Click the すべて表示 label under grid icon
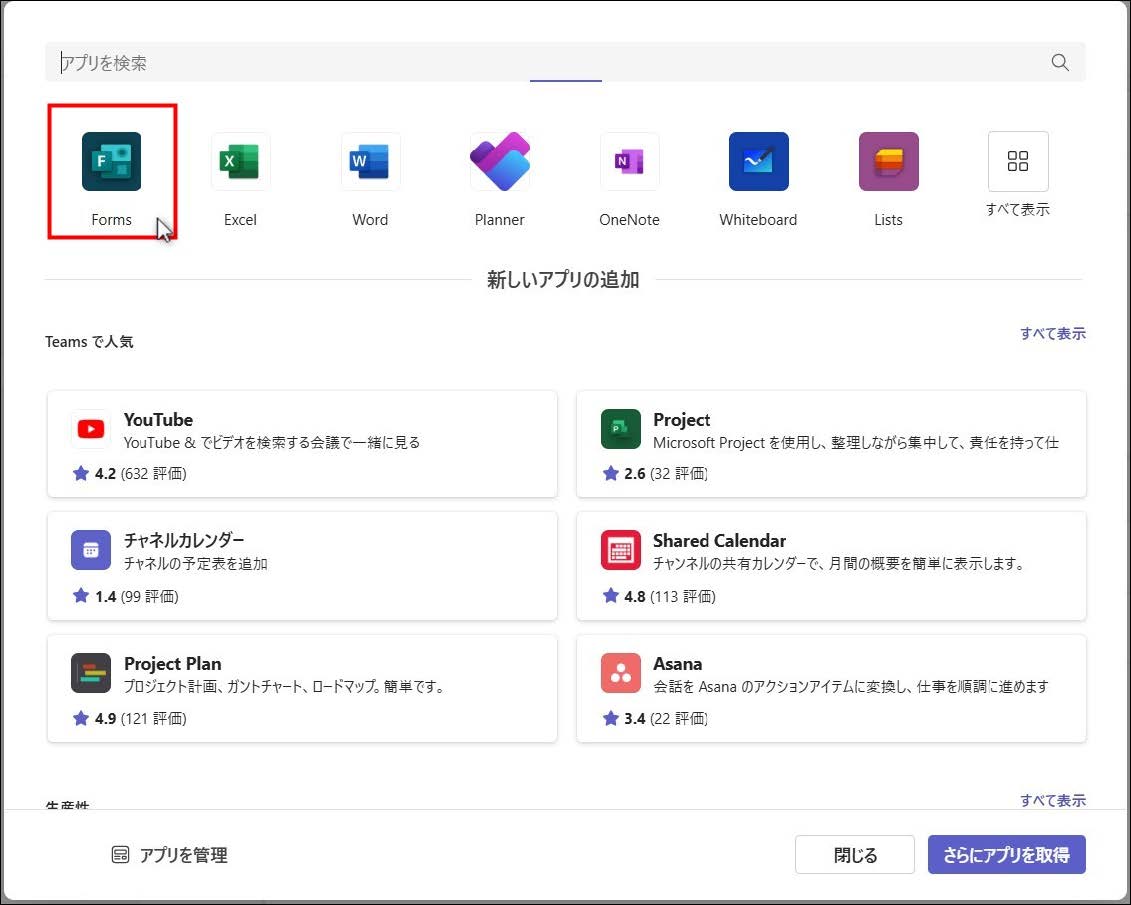1131x905 pixels. (1018, 210)
